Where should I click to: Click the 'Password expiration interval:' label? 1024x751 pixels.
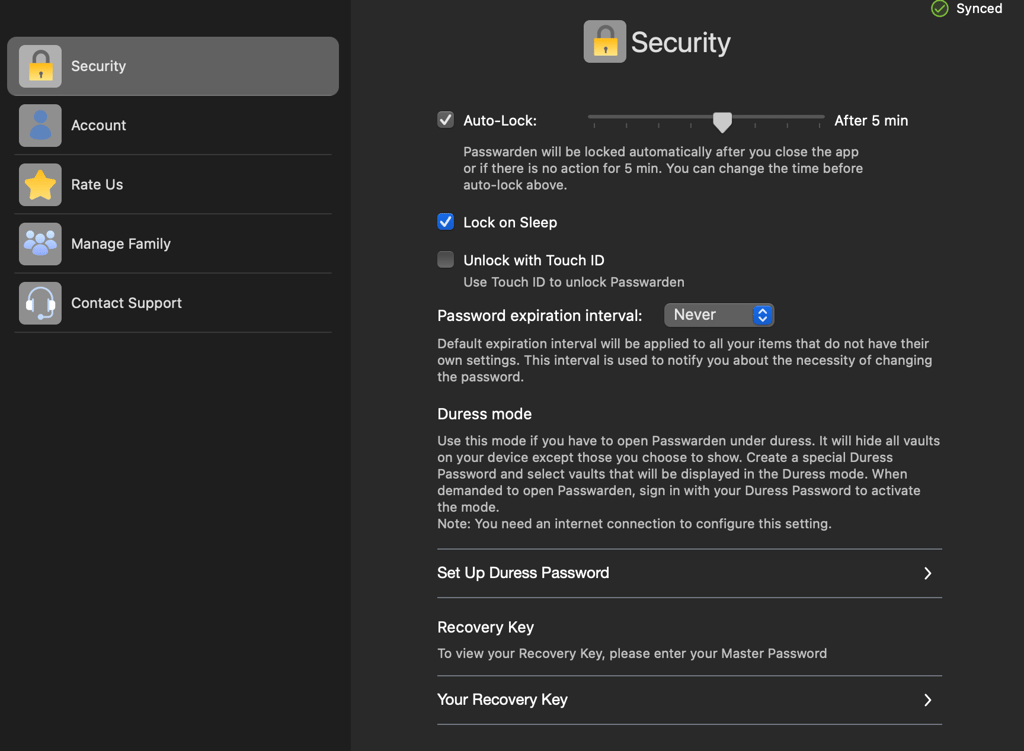[539, 315]
